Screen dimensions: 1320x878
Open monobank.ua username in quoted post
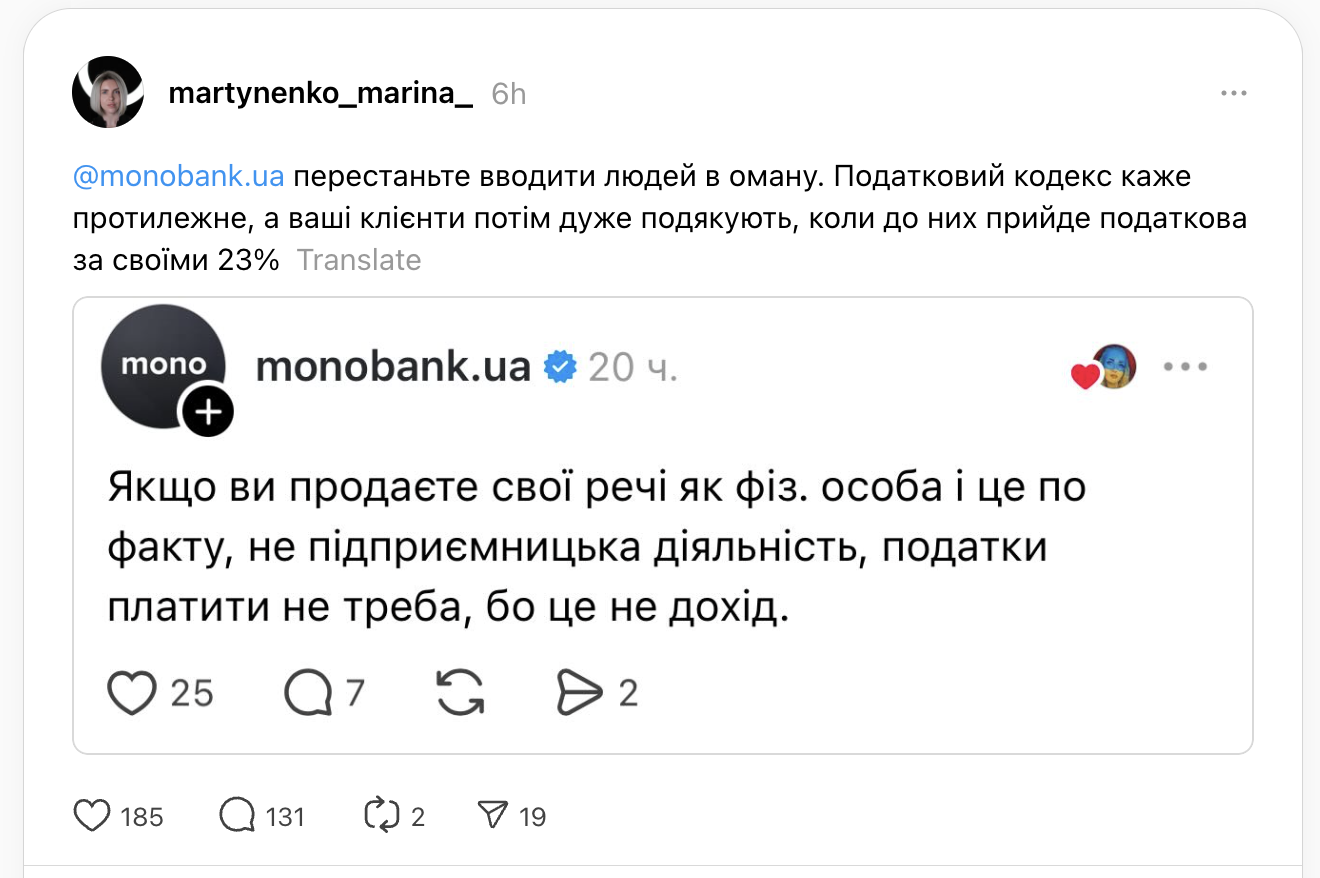tap(393, 367)
